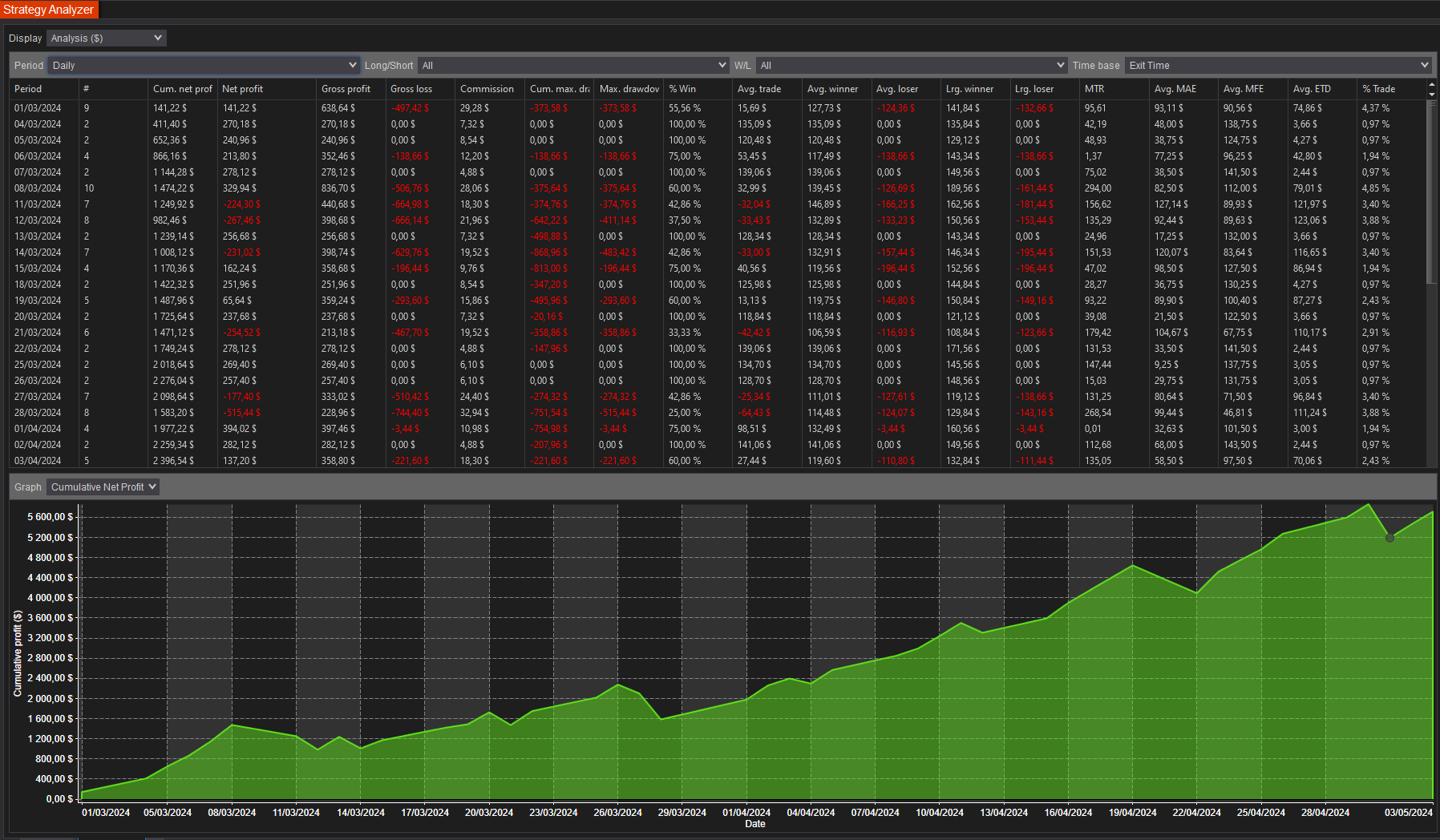Select the Strategy Analyzer tab
This screenshot has height=840, width=1440.
point(49,10)
